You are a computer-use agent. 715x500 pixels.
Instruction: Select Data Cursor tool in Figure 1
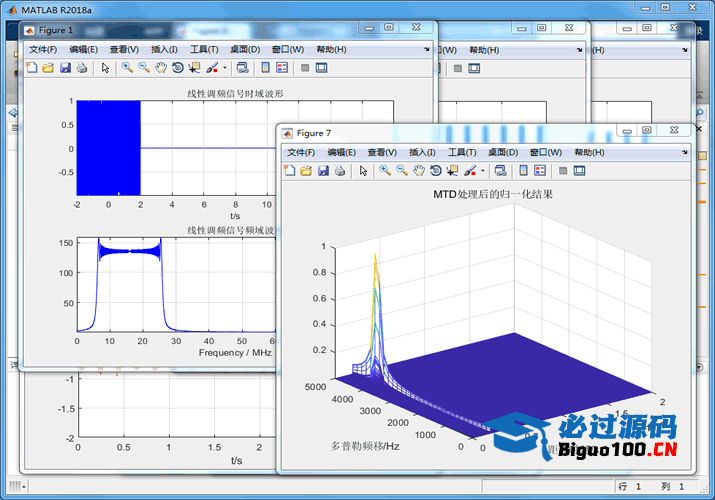(x=195, y=68)
